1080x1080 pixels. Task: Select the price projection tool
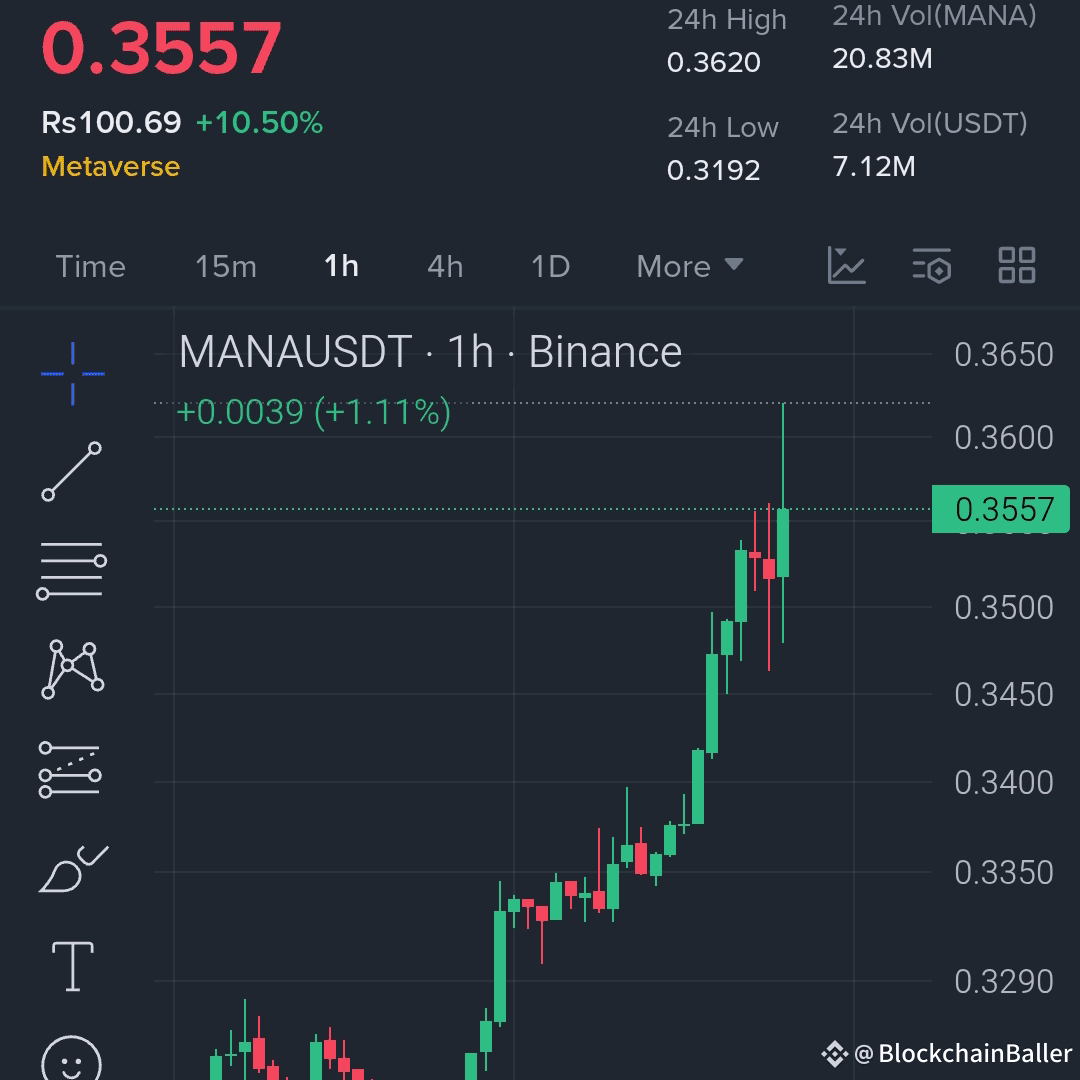pos(70,769)
